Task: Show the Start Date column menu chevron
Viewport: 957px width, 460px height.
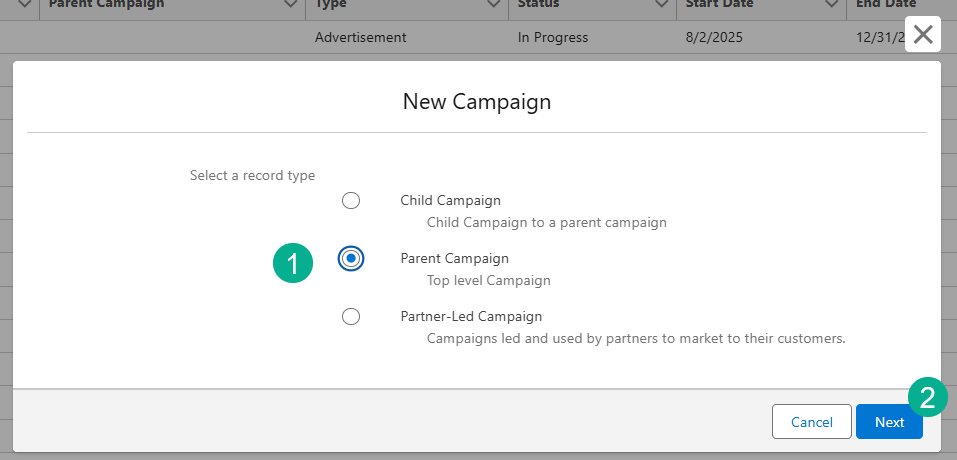Action: pyautogui.click(x=831, y=5)
